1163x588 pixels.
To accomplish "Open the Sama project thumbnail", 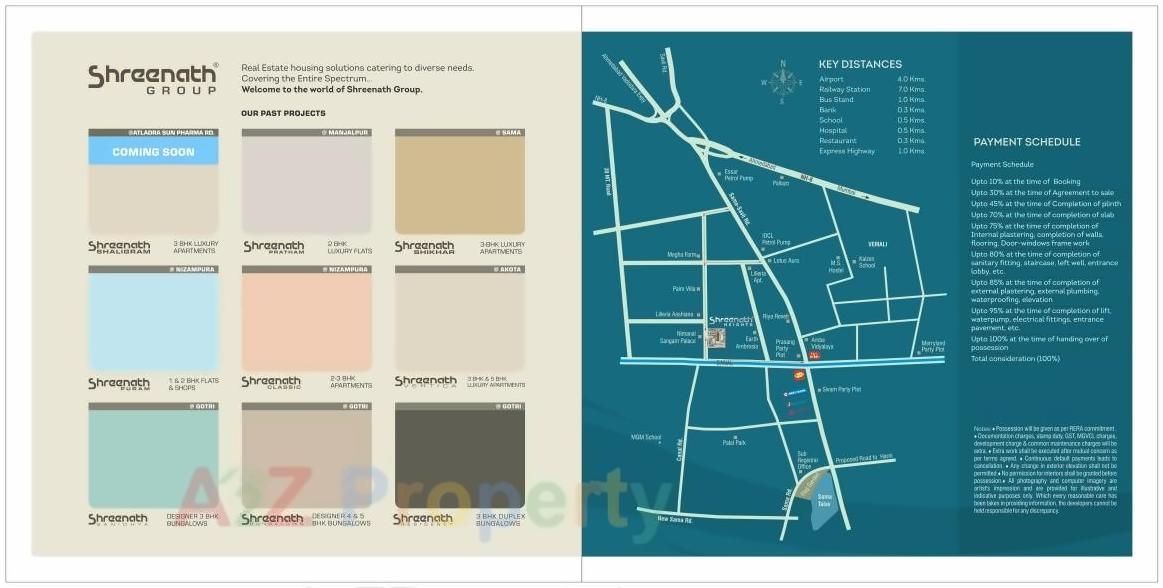I will tap(459, 185).
